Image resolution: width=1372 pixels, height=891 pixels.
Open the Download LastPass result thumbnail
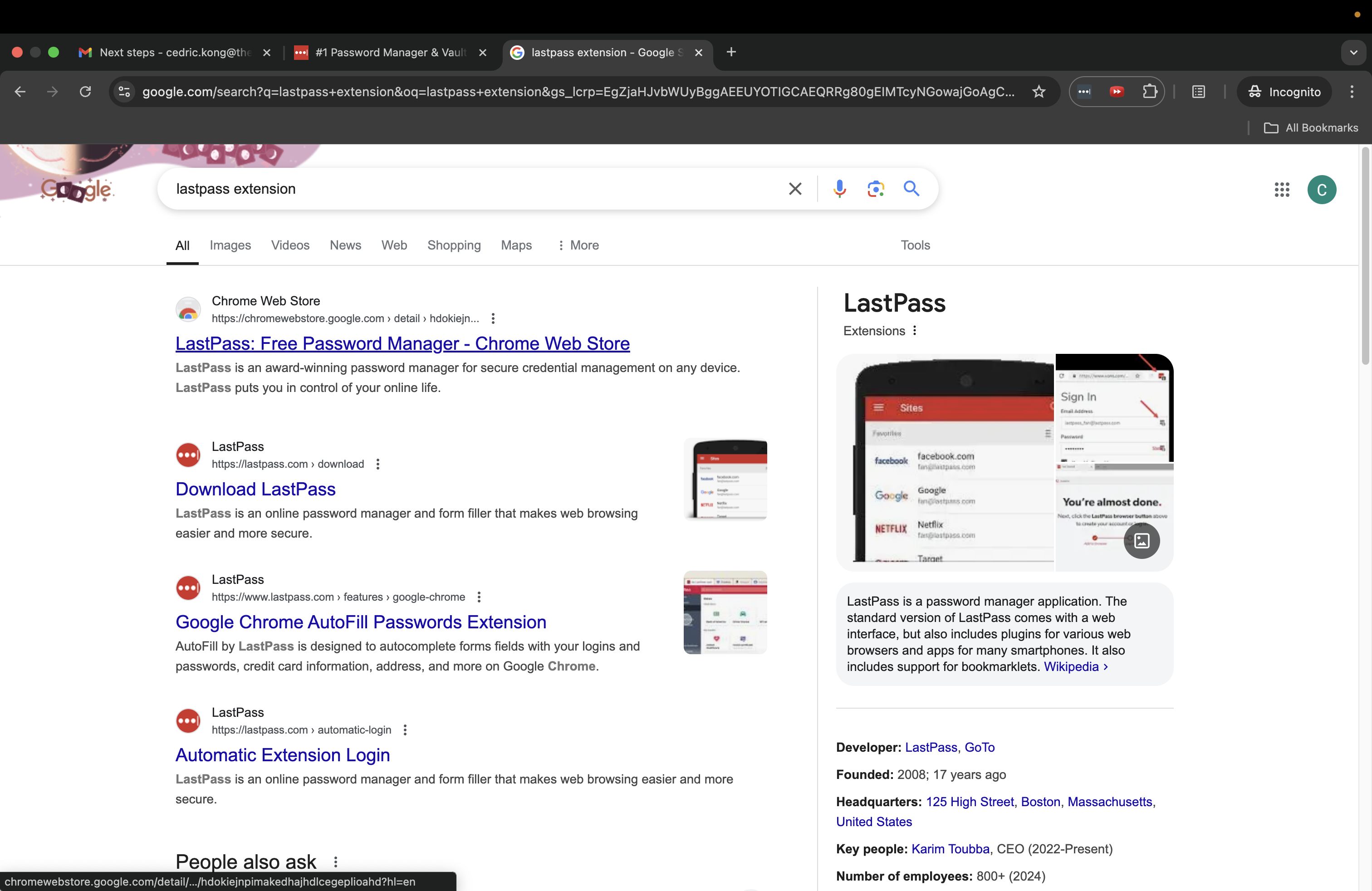[725, 479]
